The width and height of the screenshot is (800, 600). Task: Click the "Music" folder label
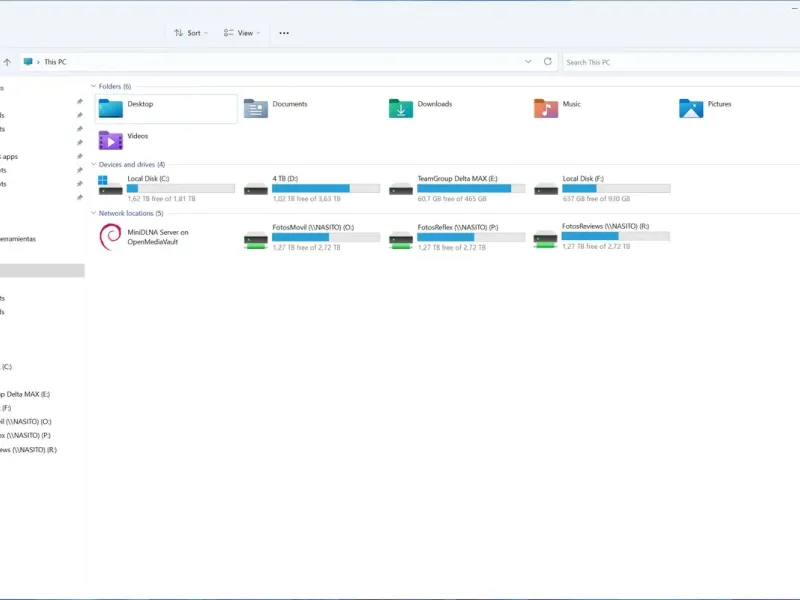pyautogui.click(x=571, y=104)
